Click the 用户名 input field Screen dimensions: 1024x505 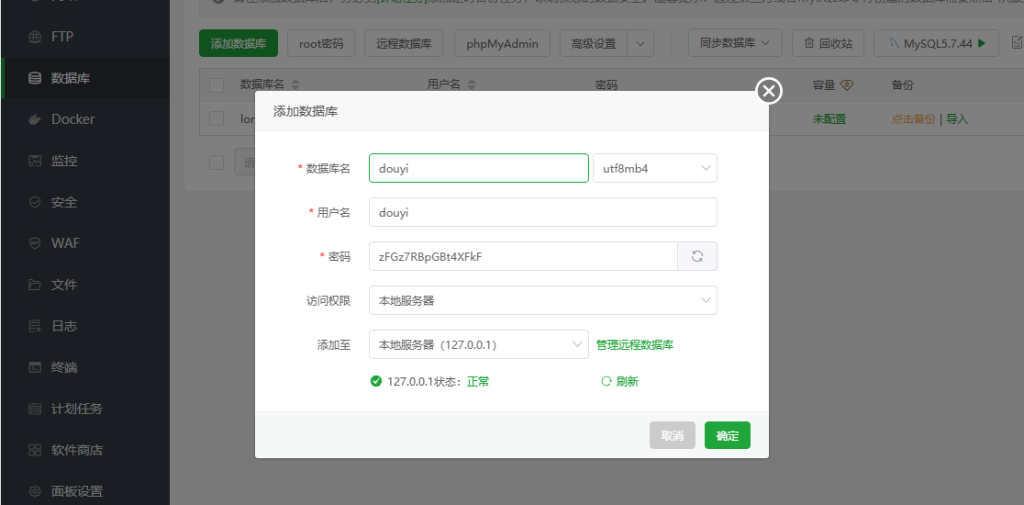click(542, 212)
